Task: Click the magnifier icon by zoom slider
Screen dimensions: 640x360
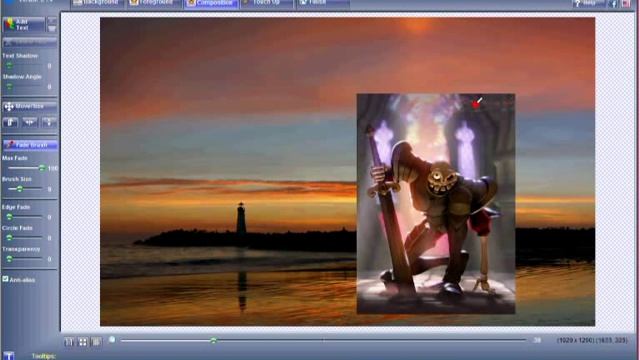Action: point(112,340)
